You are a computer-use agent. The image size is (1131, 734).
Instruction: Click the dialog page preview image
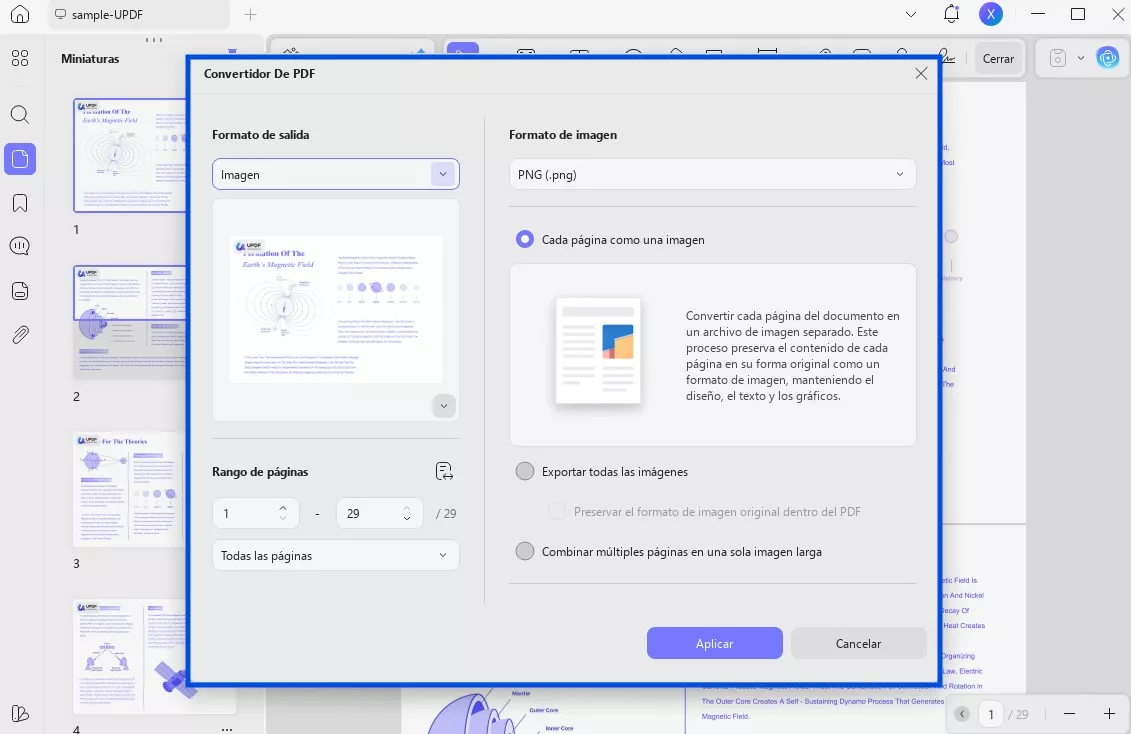click(x=335, y=309)
